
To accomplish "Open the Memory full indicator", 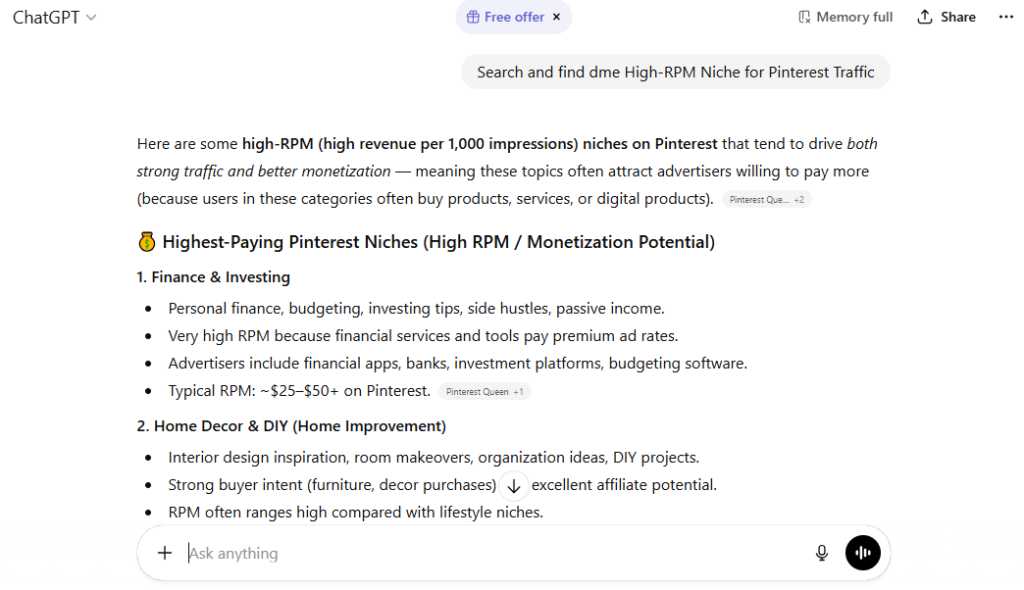I will 845,17.
